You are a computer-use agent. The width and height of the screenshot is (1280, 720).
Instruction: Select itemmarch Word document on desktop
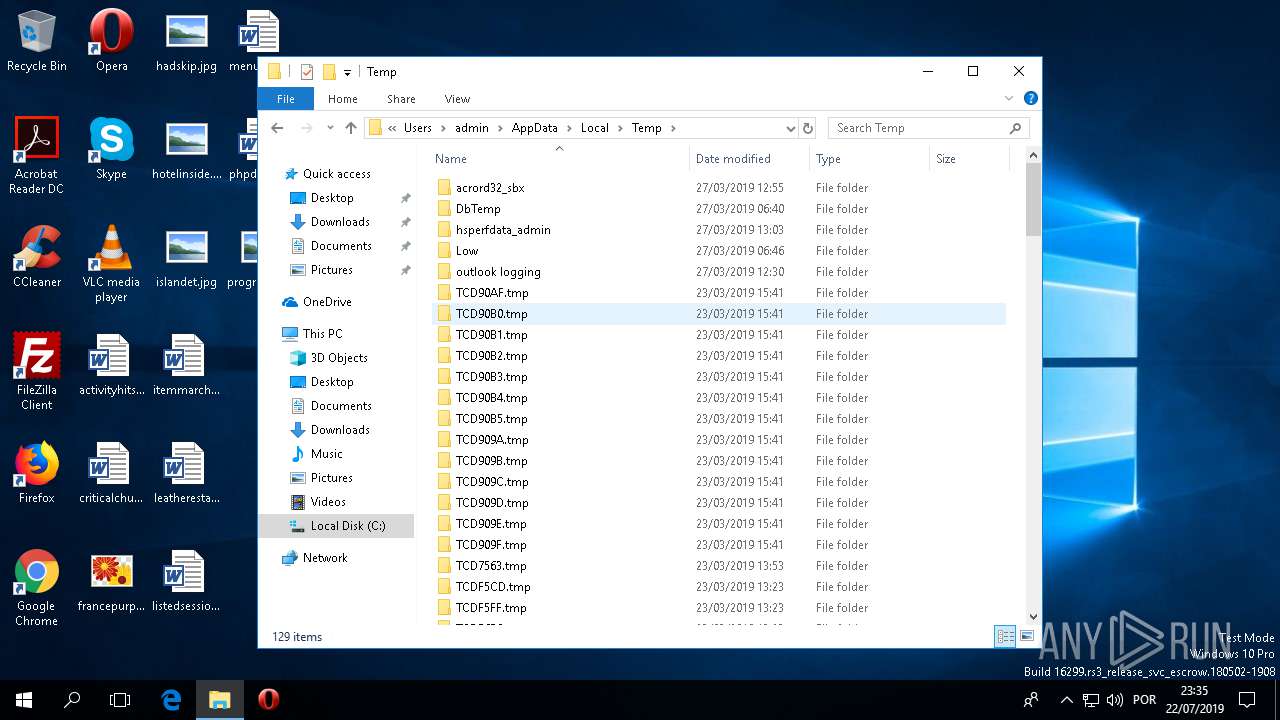tap(186, 365)
